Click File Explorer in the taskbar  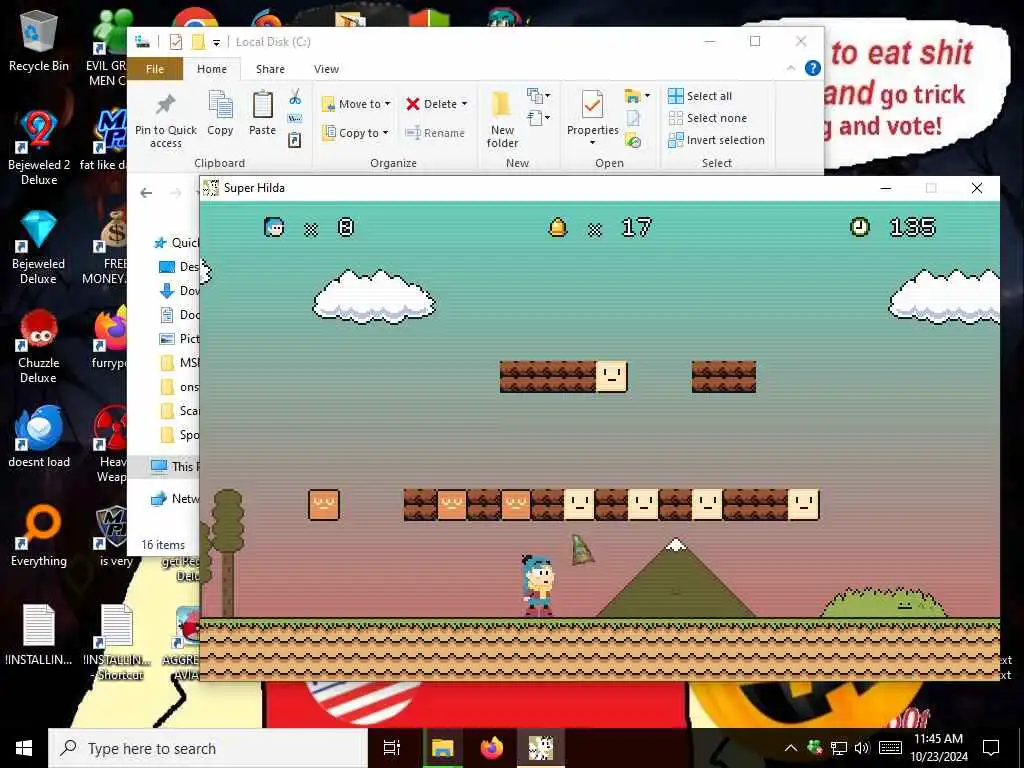(442, 748)
